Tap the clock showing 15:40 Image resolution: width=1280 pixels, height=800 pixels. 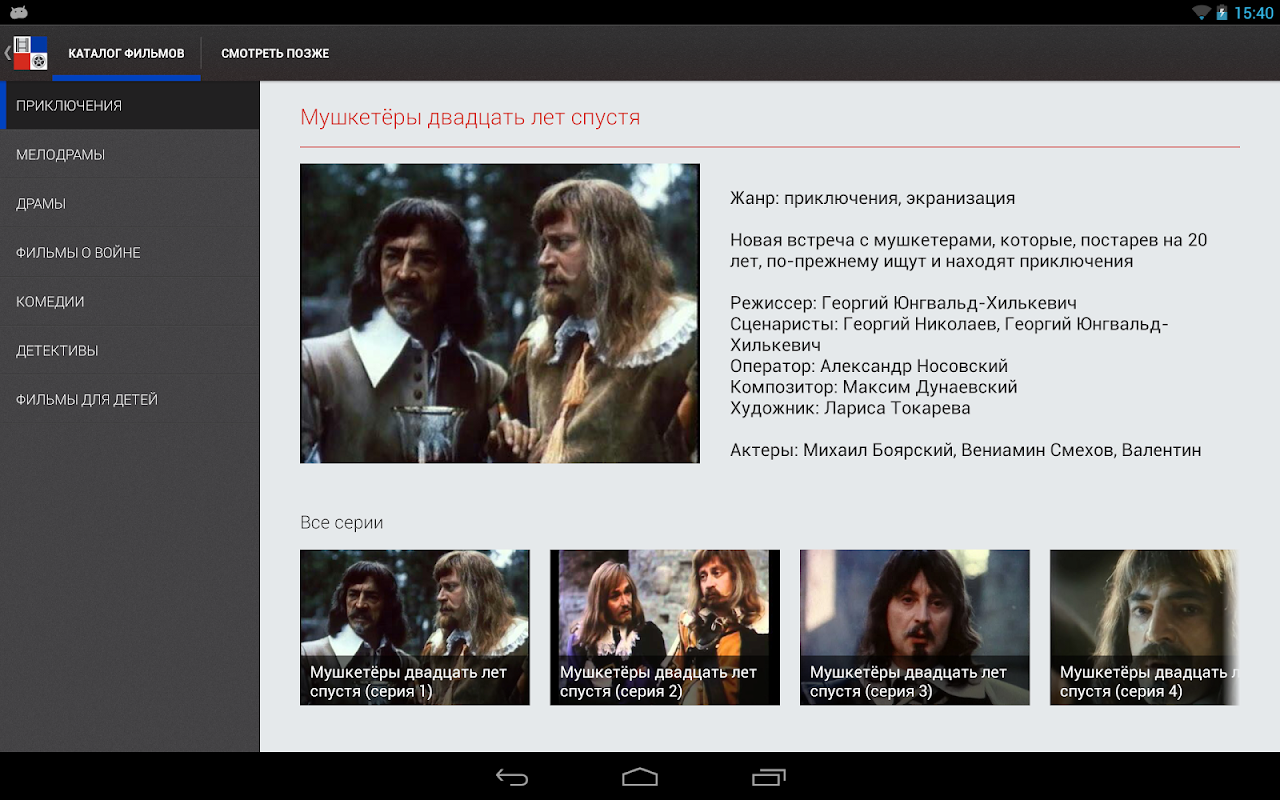point(1254,13)
